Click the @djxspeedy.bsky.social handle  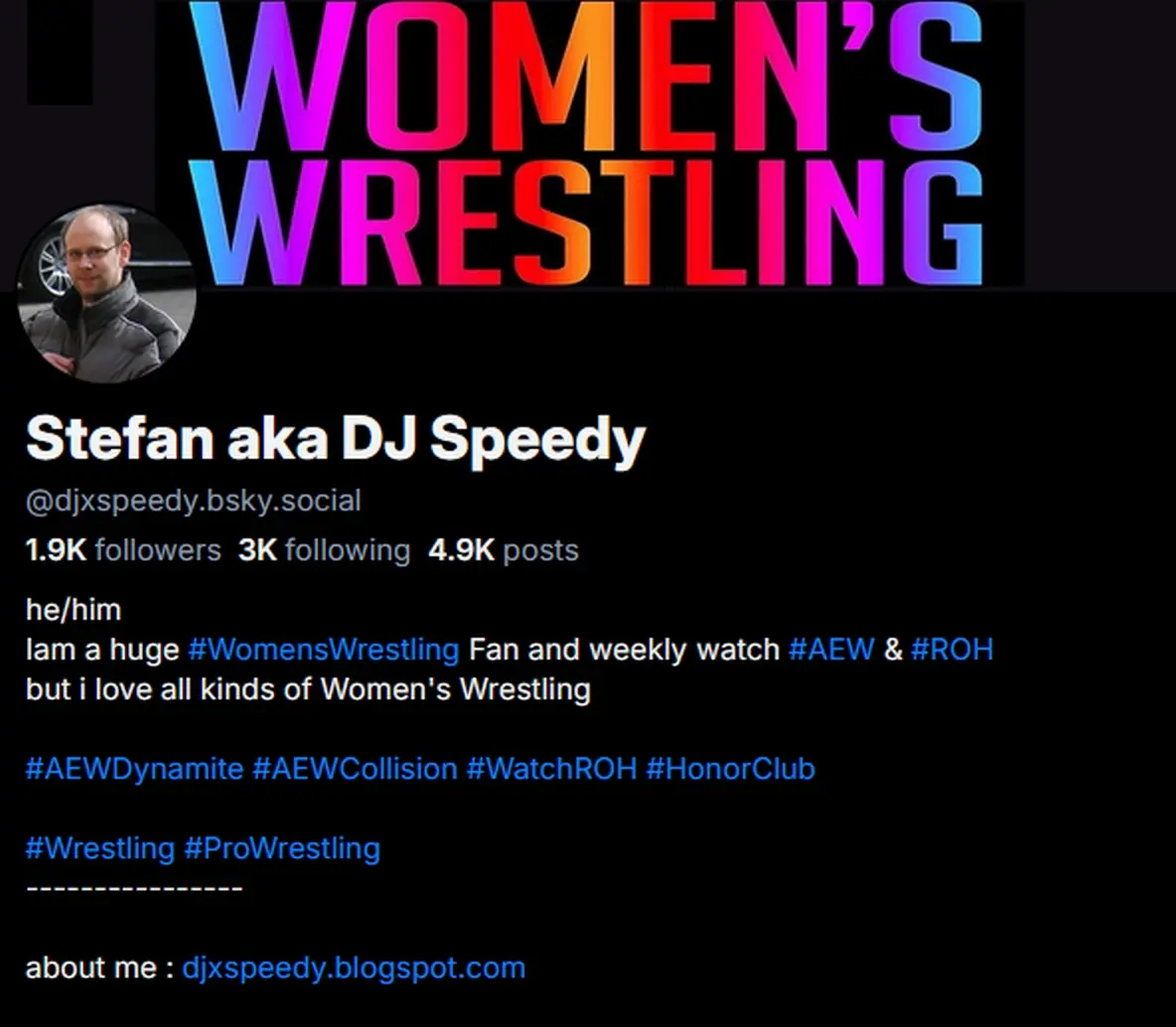point(194,502)
